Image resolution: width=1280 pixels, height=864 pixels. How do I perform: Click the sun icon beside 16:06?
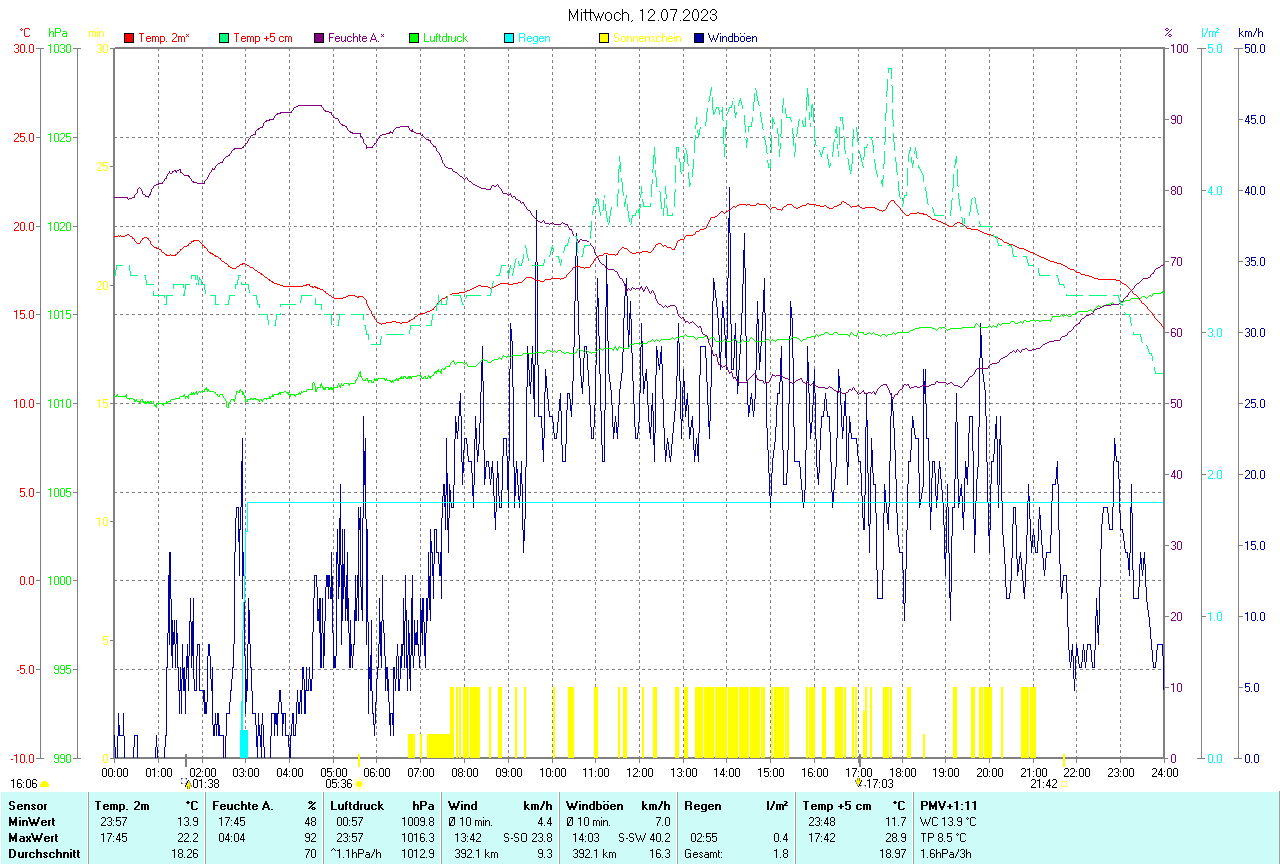[44, 784]
